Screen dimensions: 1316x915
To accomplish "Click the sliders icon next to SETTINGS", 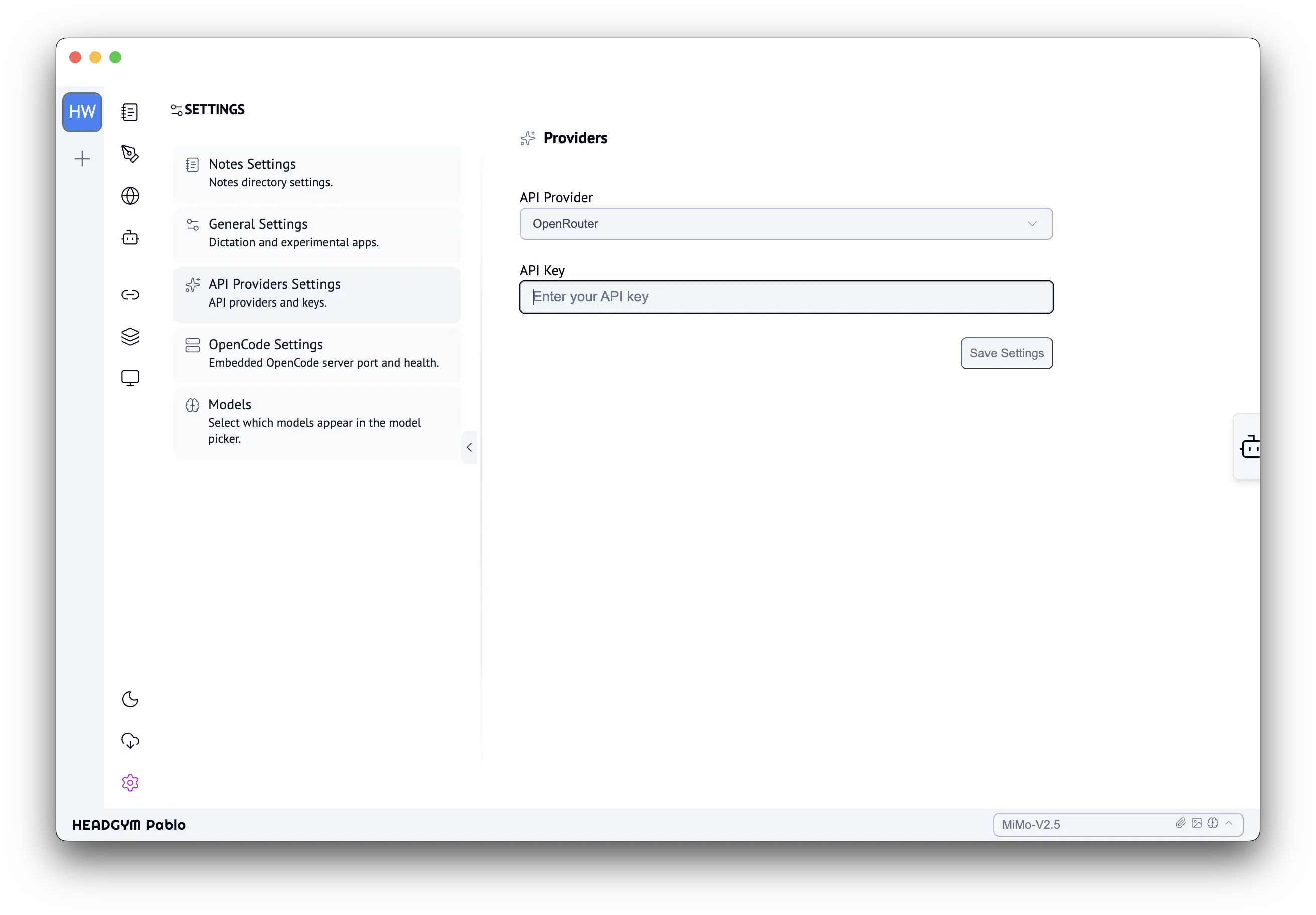I will (x=177, y=110).
